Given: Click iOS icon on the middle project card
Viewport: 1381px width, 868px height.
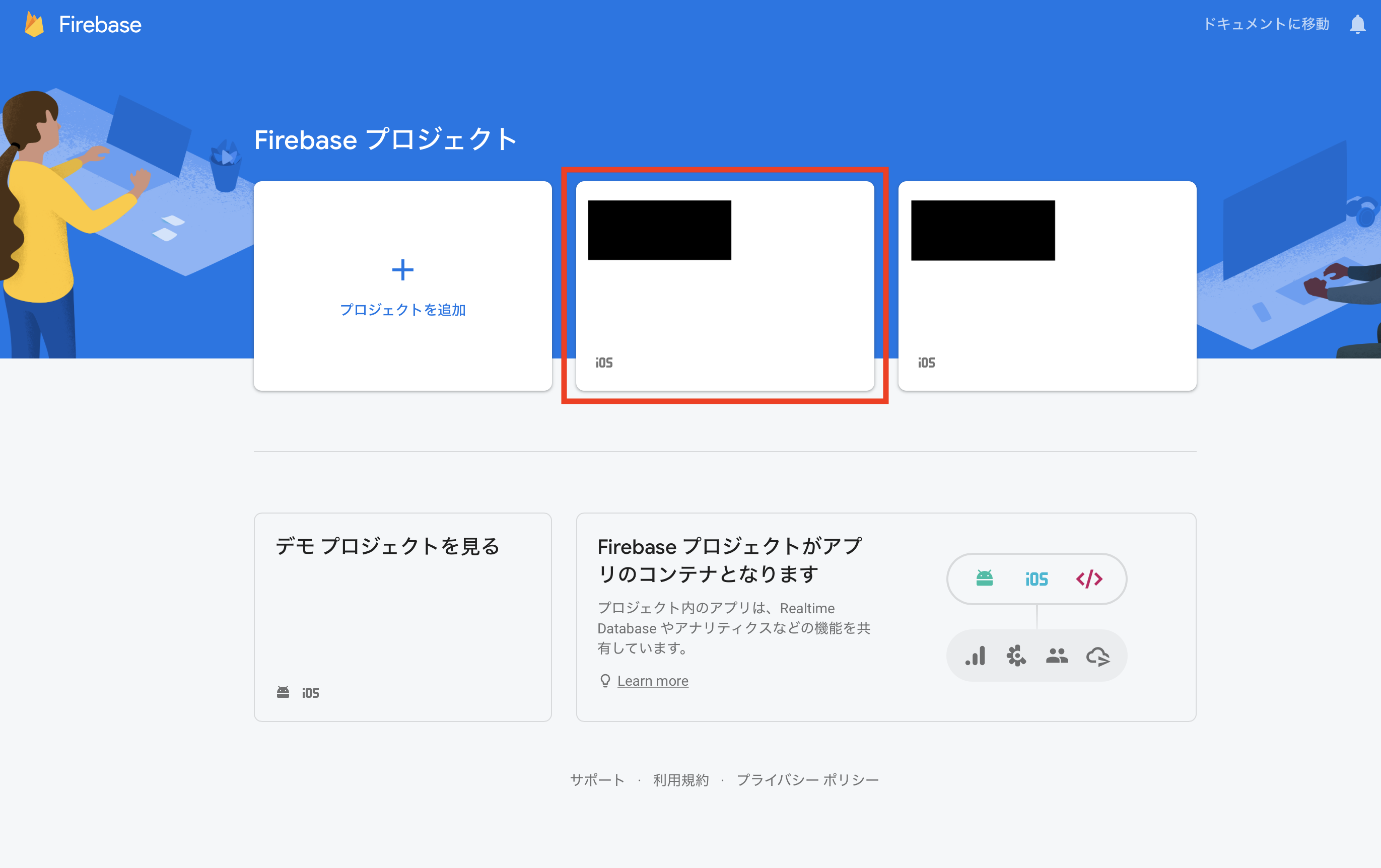Looking at the screenshot, I should (604, 363).
